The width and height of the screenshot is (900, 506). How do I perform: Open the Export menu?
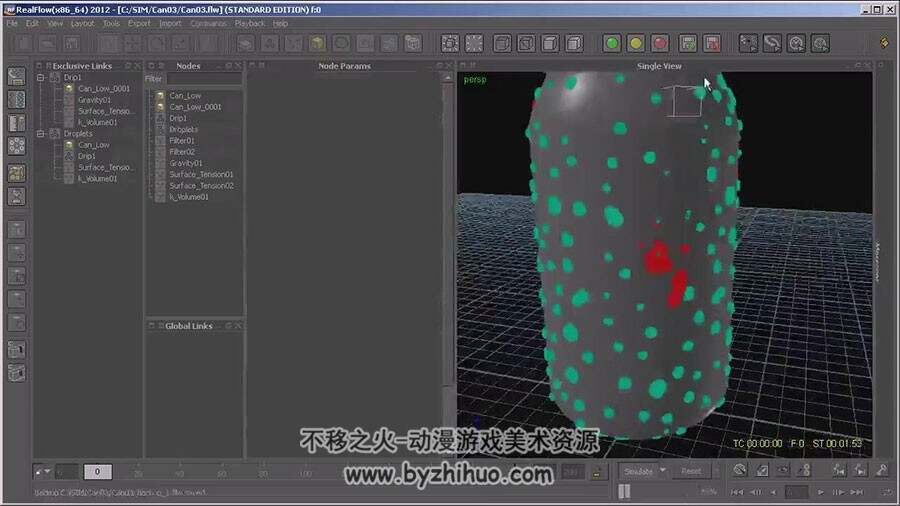tap(138, 24)
